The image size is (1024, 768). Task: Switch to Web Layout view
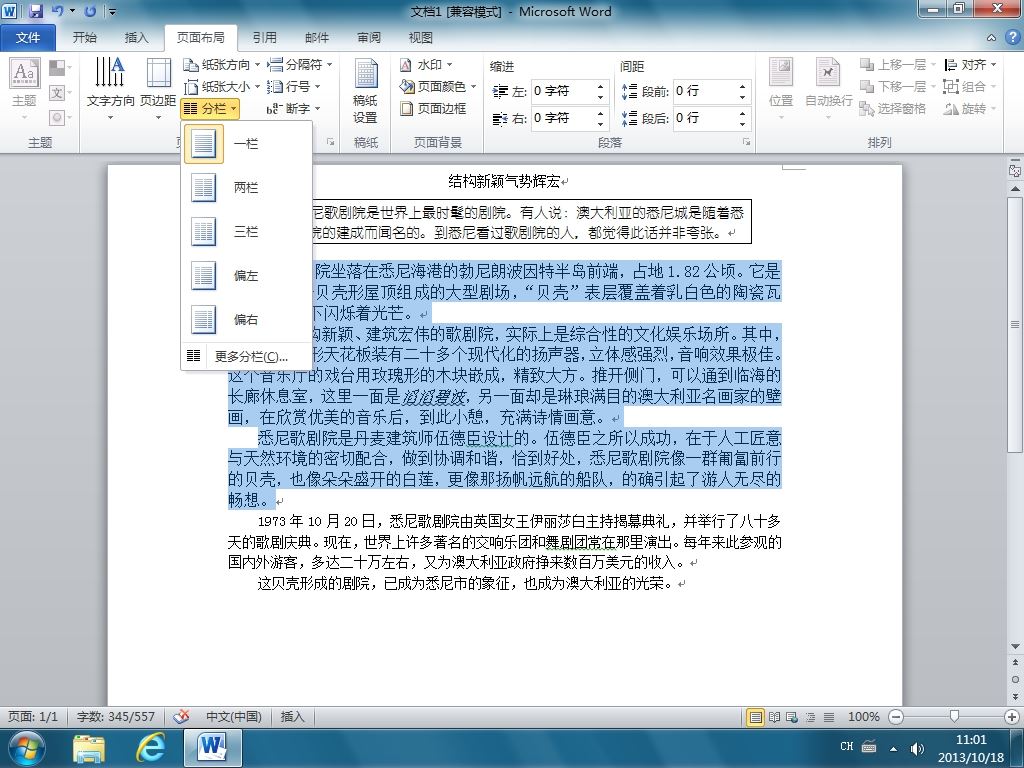pyautogui.click(x=792, y=717)
